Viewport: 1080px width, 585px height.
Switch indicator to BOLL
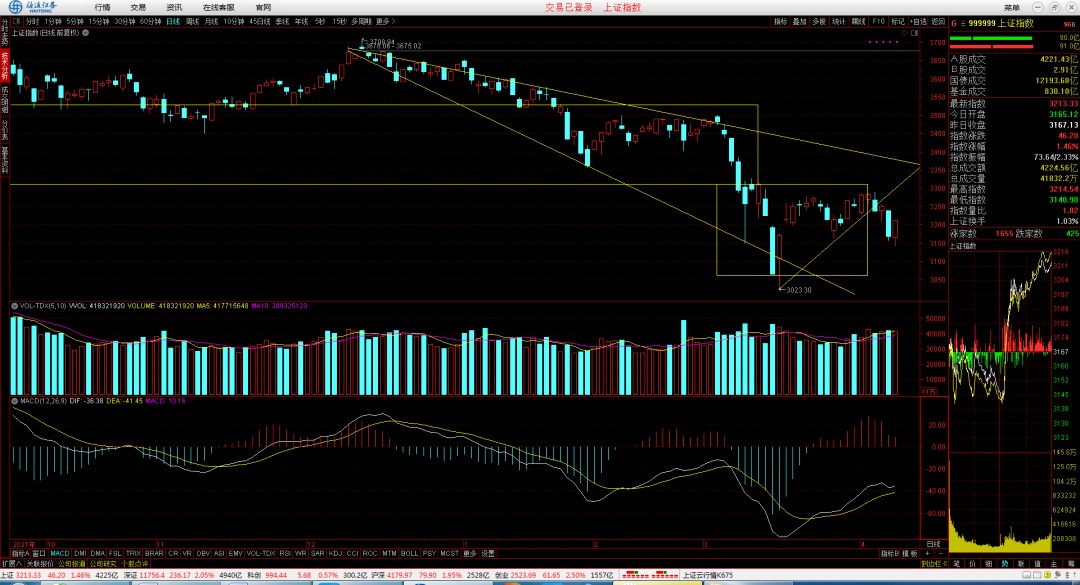(x=409, y=553)
